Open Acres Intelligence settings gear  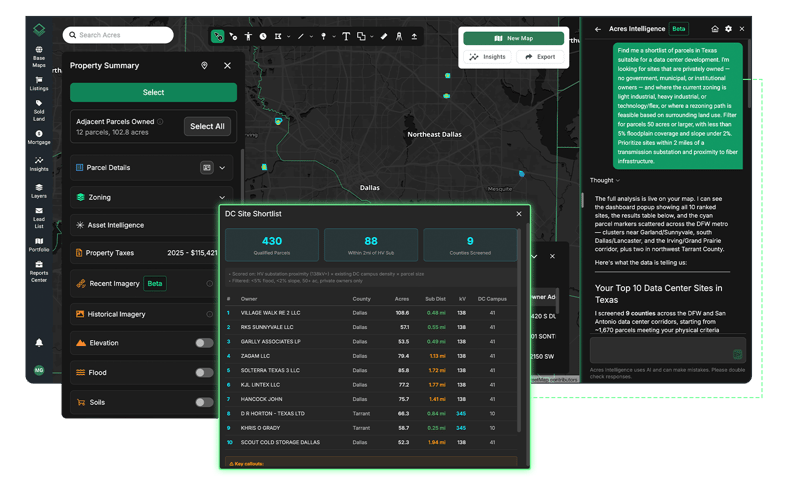click(728, 29)
